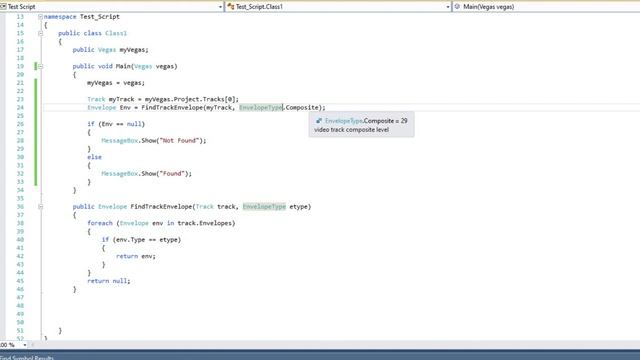Collapse the Main method block
This screenshot has height=360, width=640.
pyautogui.click(x=40, y=66)
